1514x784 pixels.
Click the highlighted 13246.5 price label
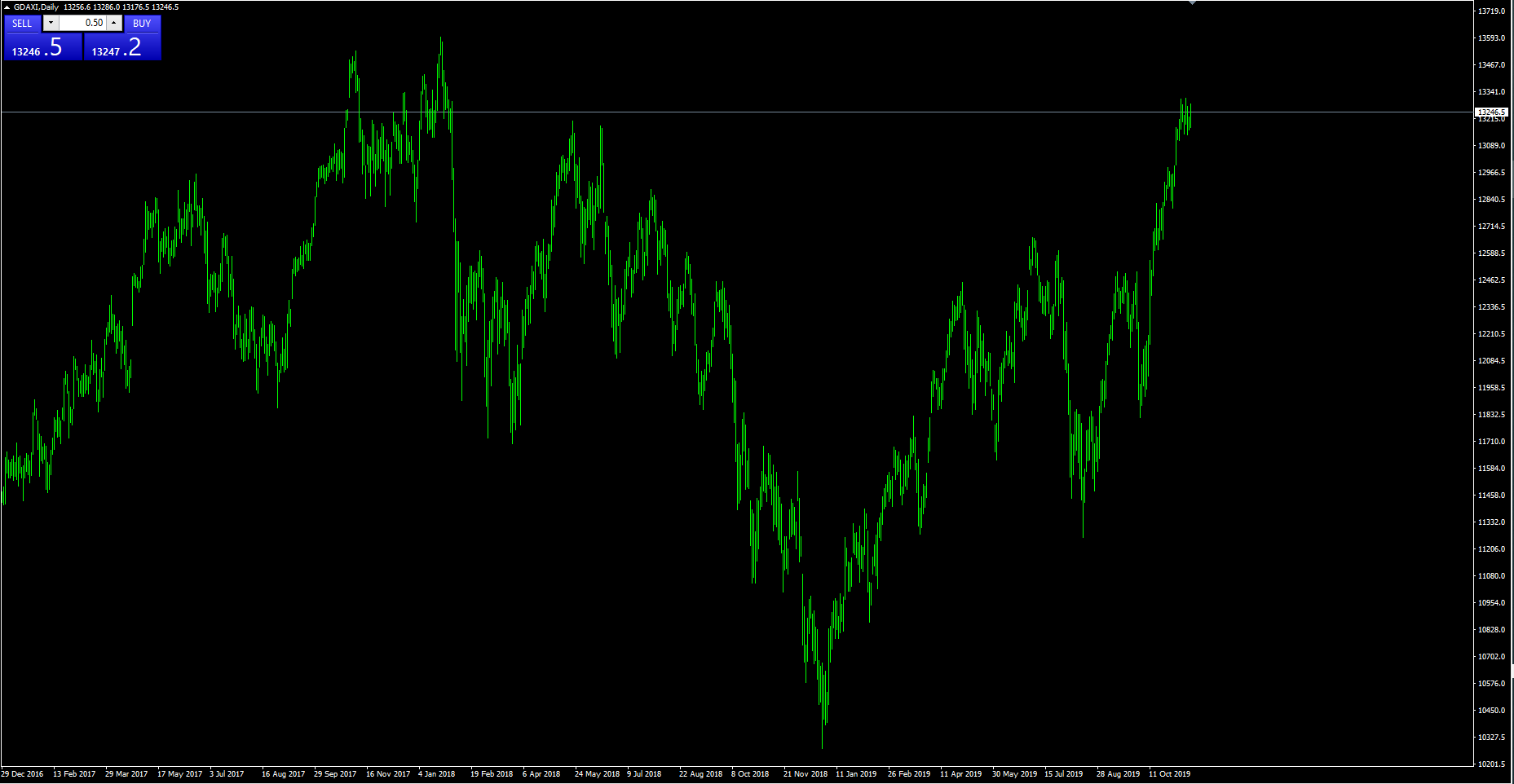(1491, 112)
